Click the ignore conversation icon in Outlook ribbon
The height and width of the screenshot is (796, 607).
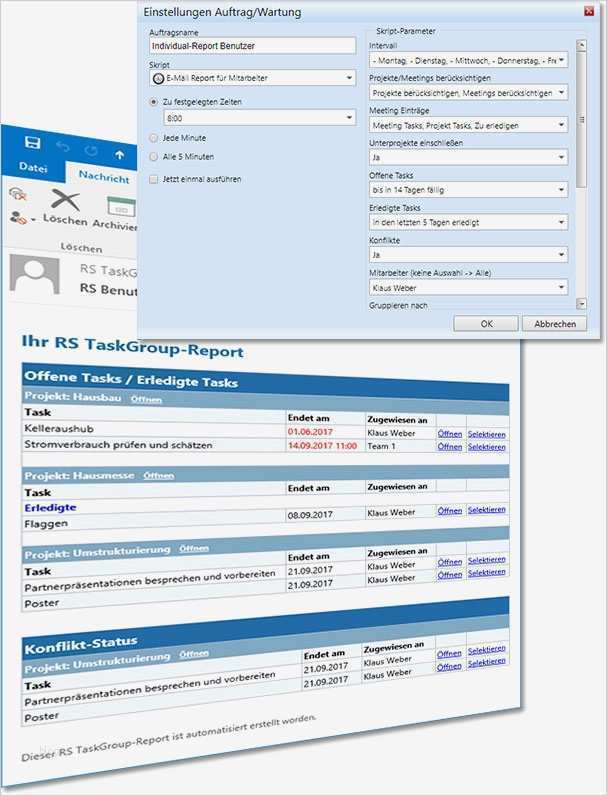tap(18, 193)
